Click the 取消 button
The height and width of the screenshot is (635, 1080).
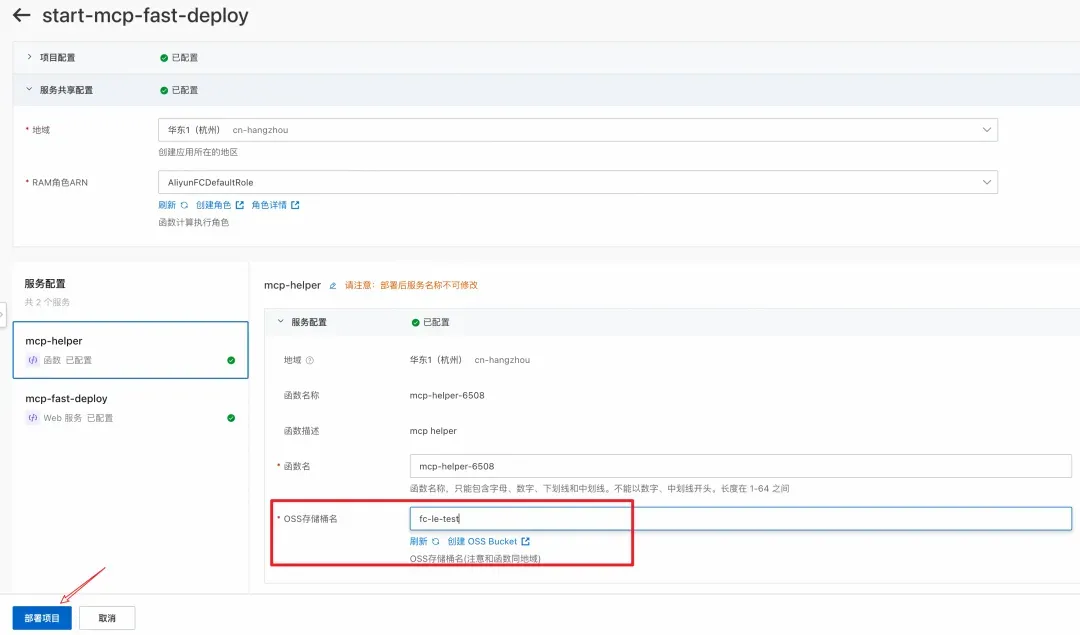[x=107, y=618]
